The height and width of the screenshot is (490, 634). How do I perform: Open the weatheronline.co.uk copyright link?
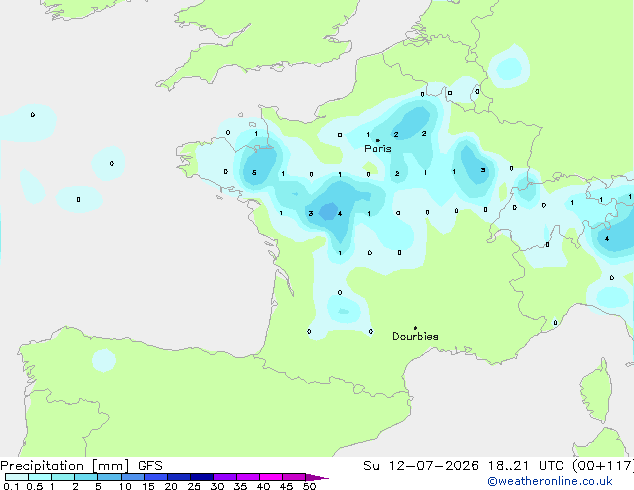tap(549, 481)
